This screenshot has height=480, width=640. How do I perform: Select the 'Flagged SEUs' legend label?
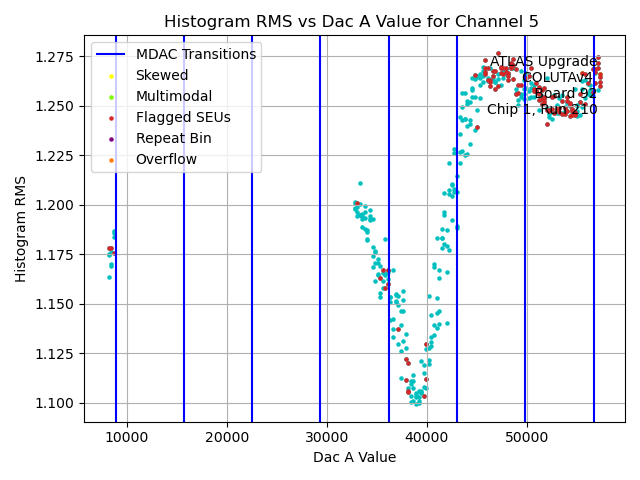coord(183,117)
